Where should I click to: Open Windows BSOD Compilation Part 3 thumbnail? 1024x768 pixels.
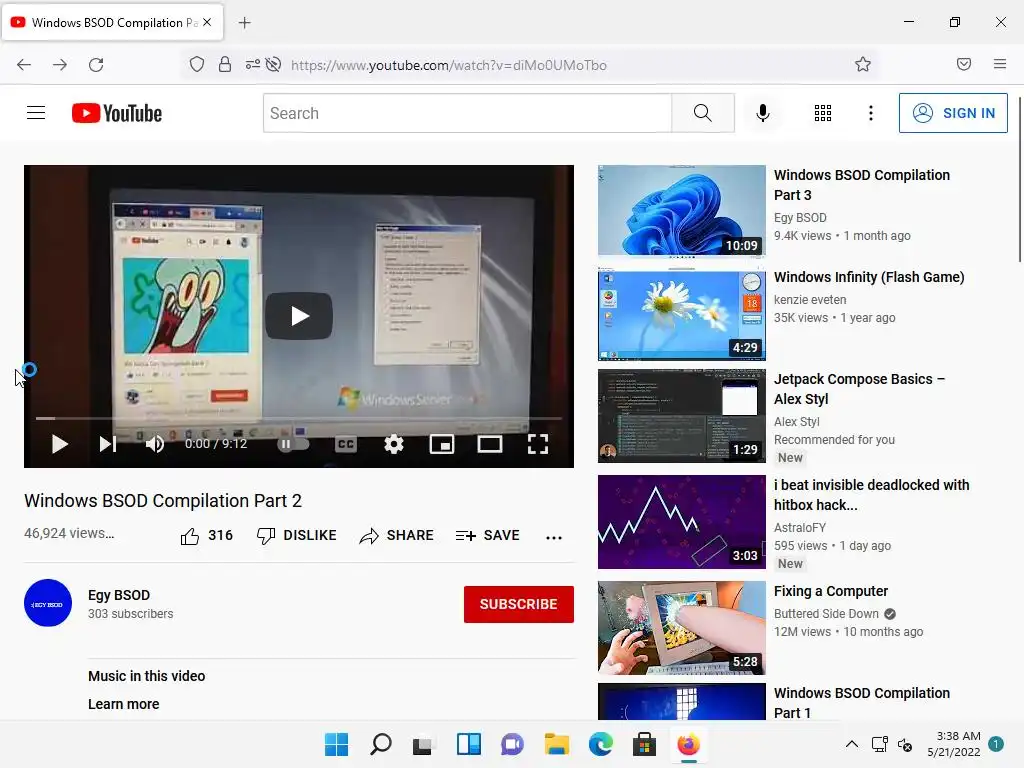[681, 210]
